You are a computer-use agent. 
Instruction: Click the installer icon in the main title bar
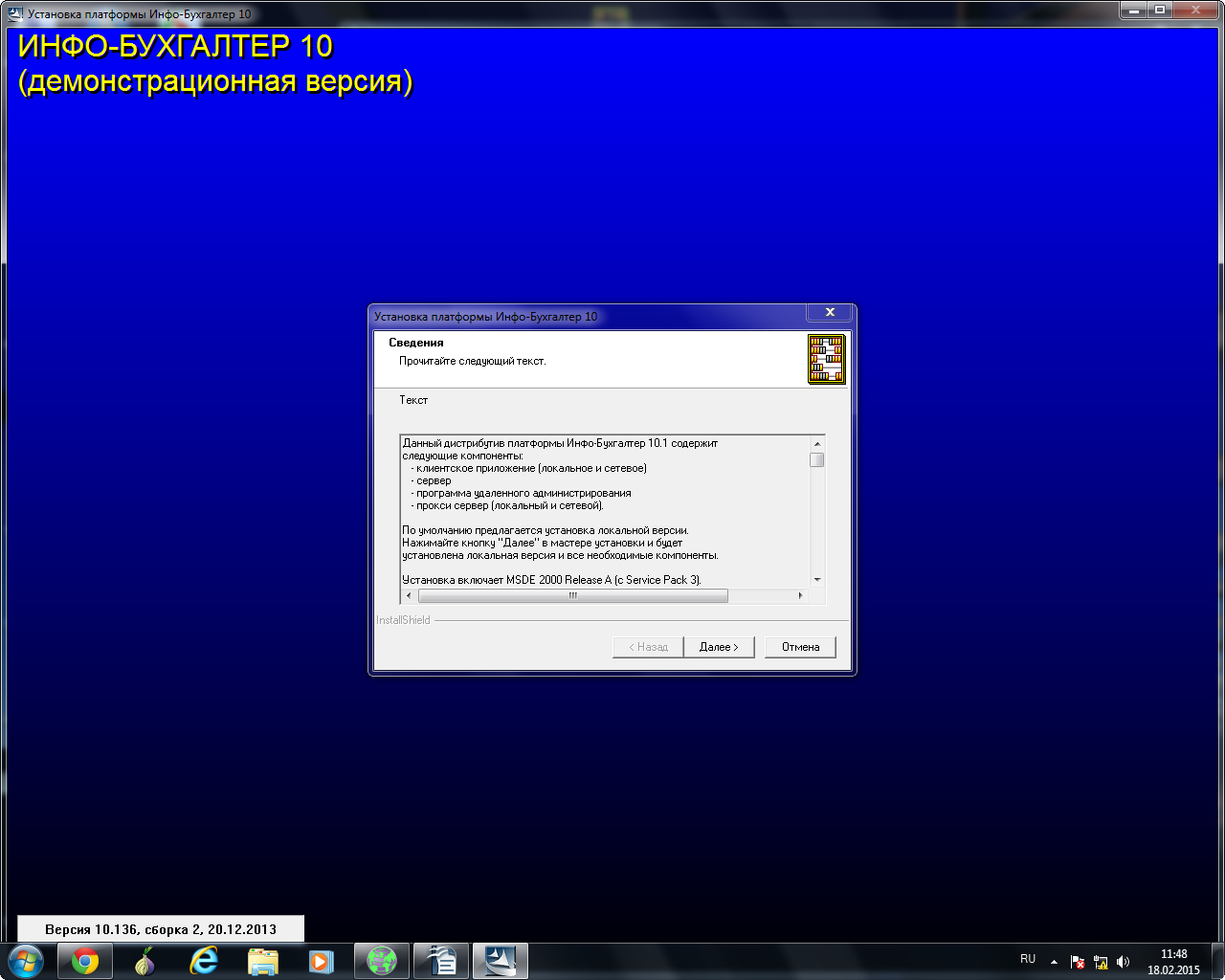(15, 14)
